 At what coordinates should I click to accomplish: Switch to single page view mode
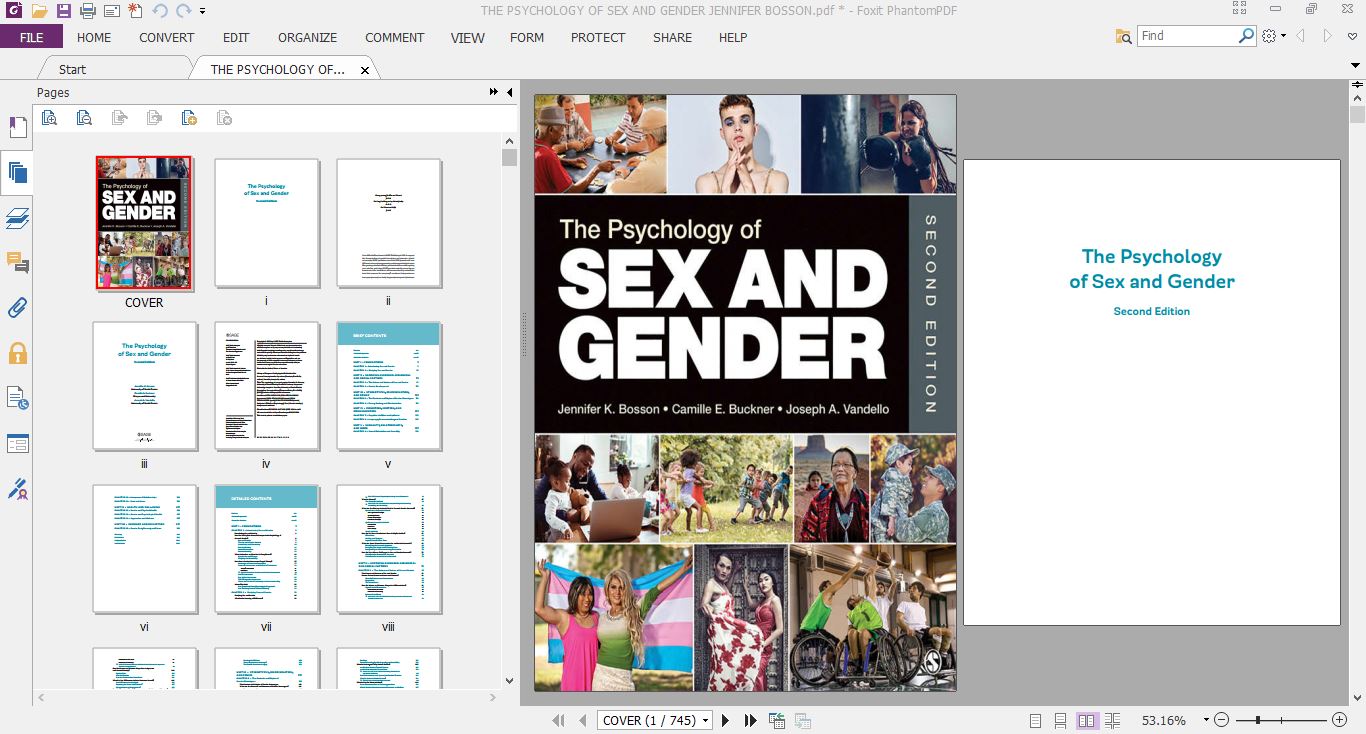click(1035, 720)
